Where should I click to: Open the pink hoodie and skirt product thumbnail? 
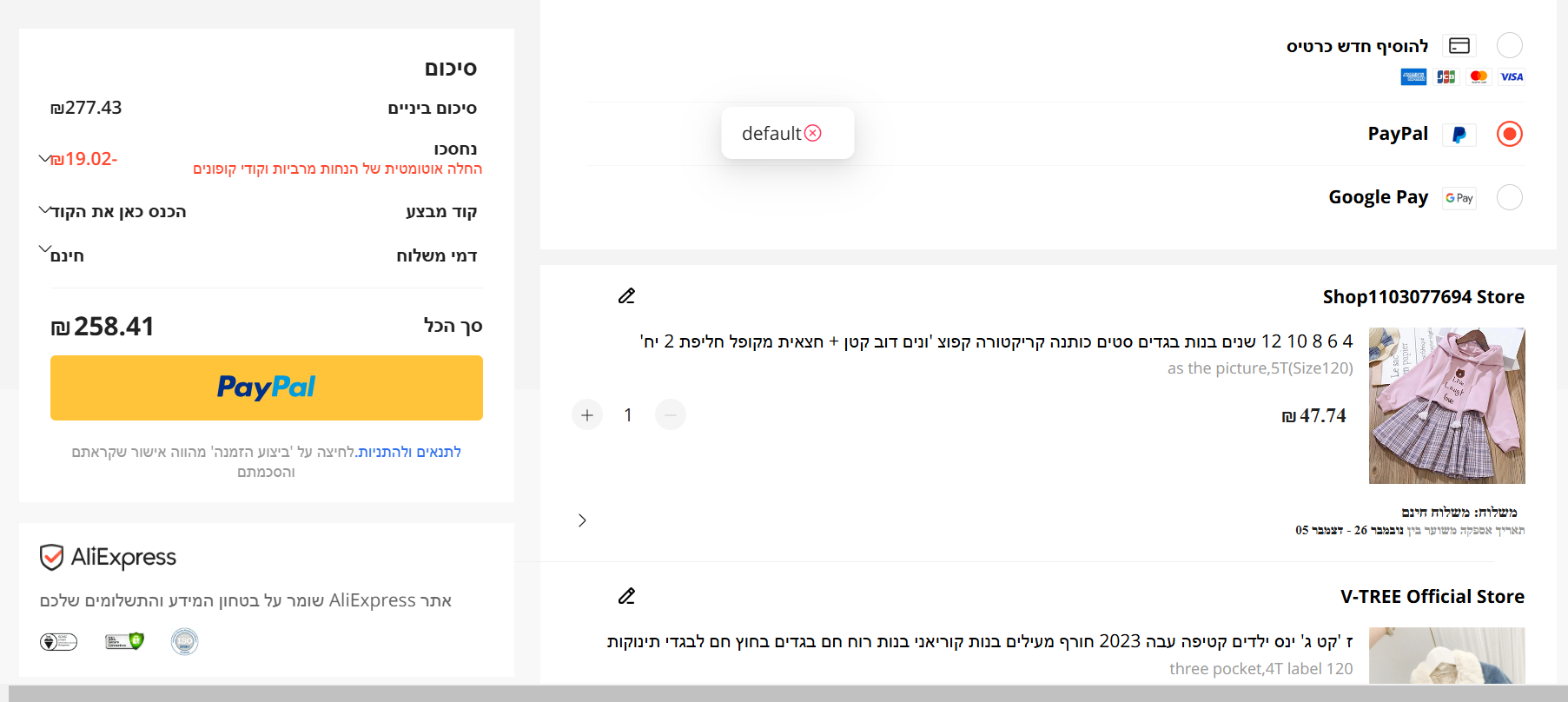click(1447, 406)
